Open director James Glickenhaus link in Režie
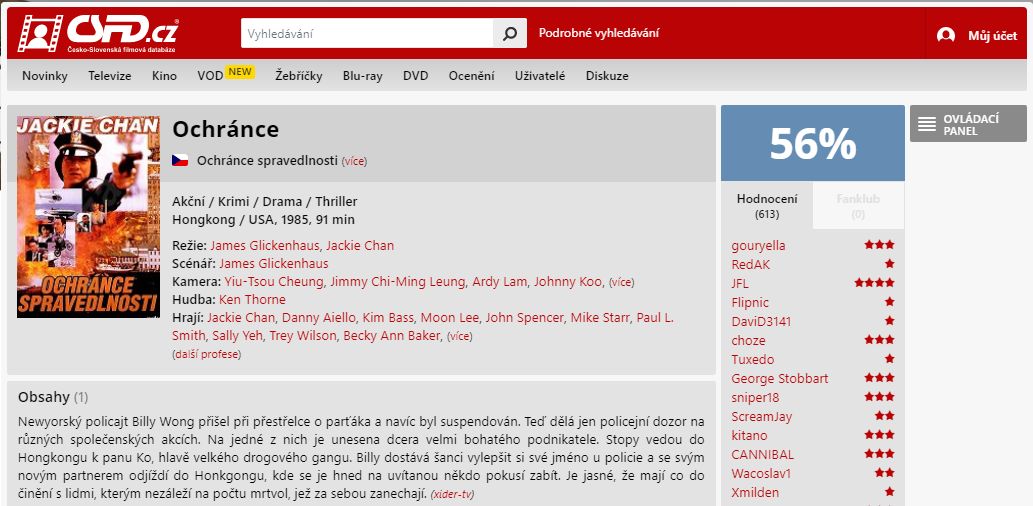This screenshot has width=1033, height=506. [x=265, y=246]
